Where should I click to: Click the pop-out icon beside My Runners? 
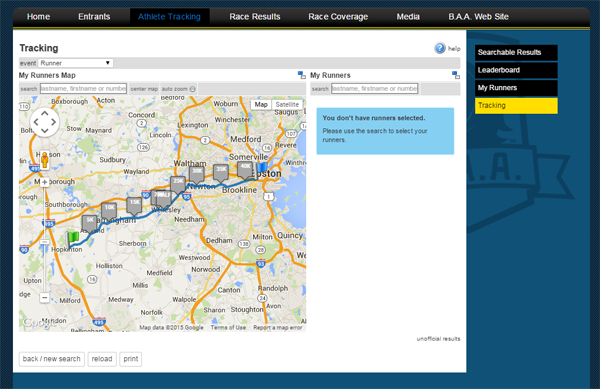pyautogui.click(x=456, y=75)
